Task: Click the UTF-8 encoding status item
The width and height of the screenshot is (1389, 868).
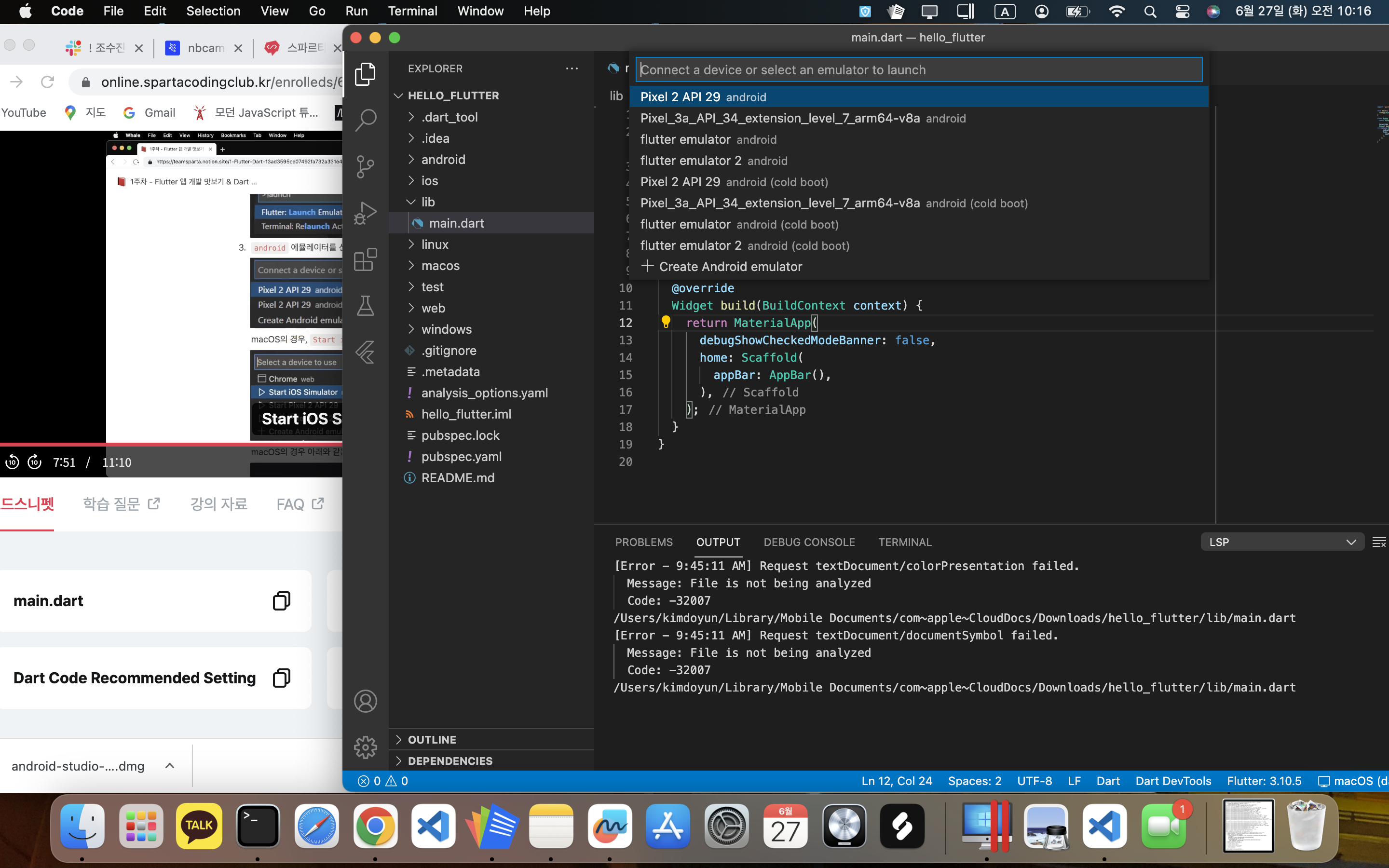Action: (1035, 781)
